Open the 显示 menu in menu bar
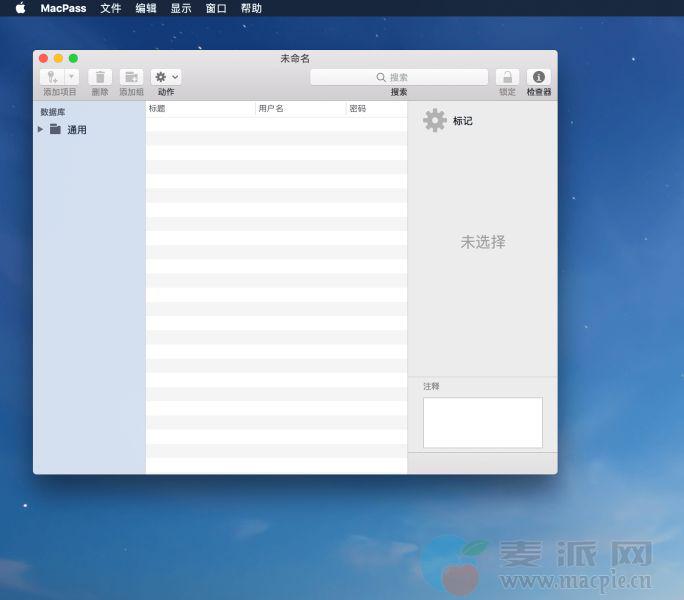This screenshot has width=684, height=600. [x=181, y=8]
